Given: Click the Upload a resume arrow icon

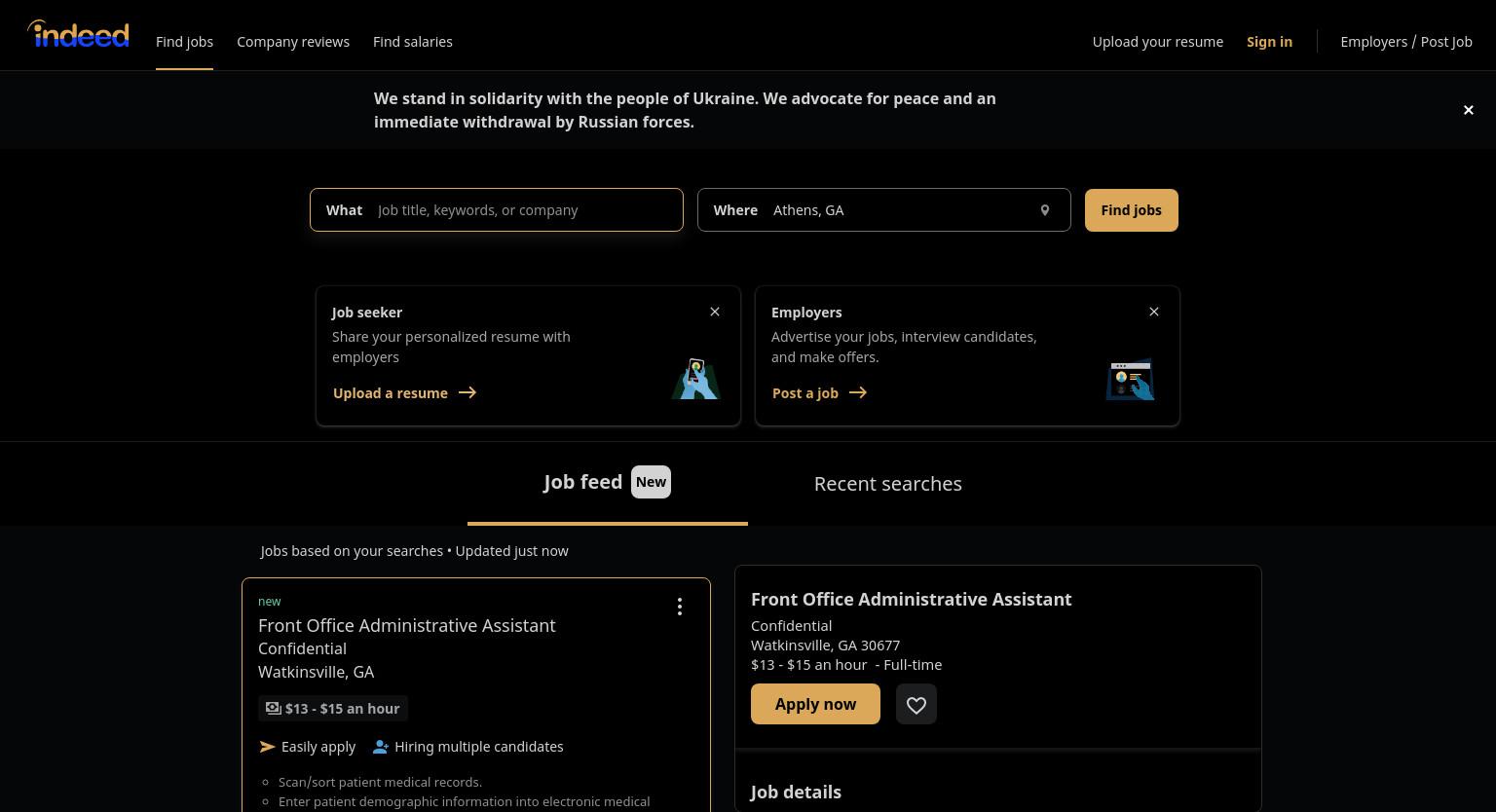Looking at the screenshot, I should coord(467,392).
